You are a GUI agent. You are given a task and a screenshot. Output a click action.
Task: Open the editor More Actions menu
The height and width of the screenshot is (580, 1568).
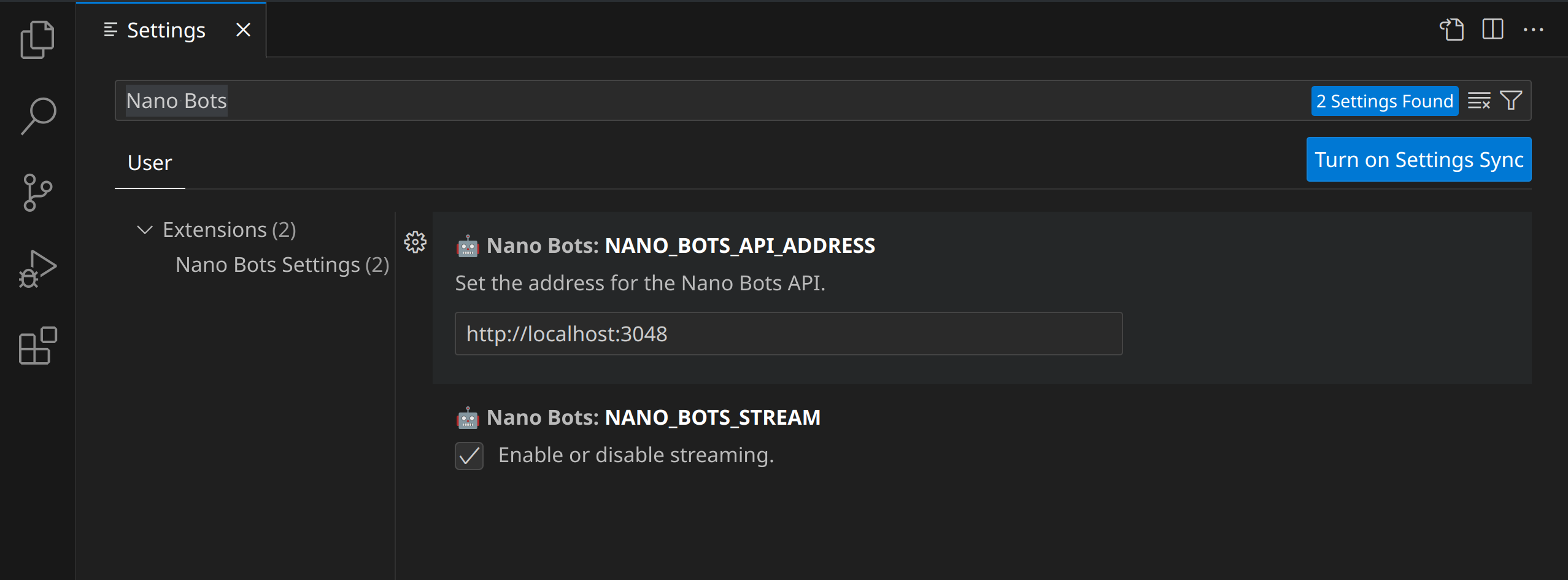point(1533,29)
